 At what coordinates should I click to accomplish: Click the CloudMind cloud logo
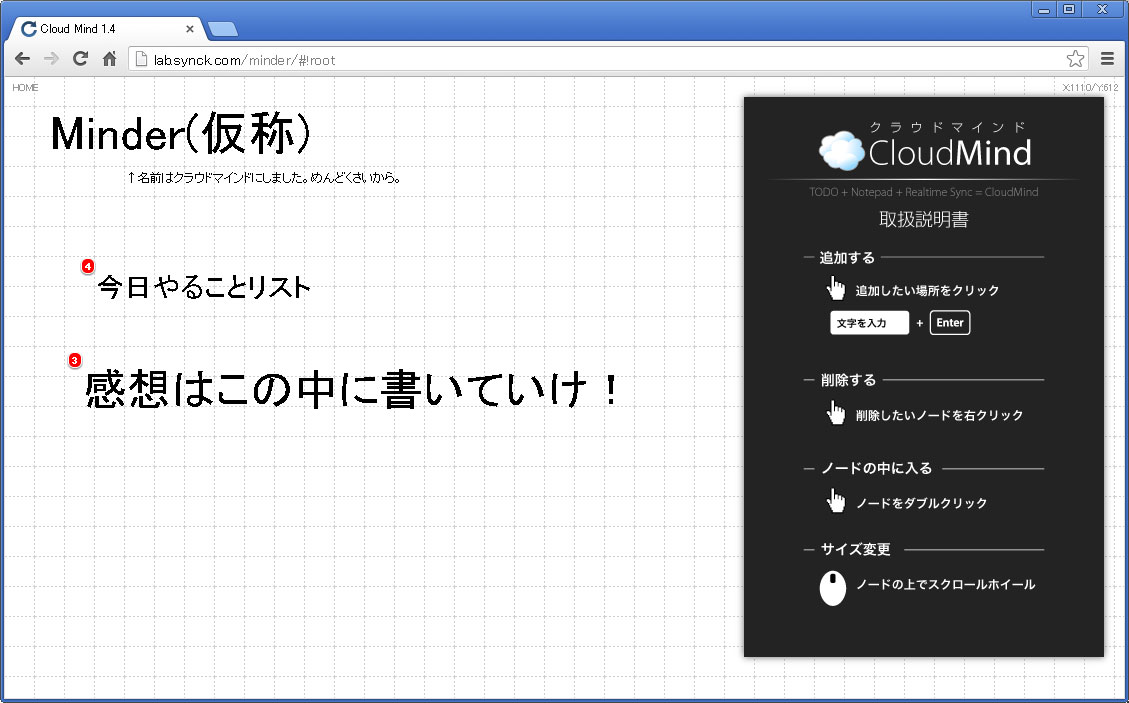(x=842, y=151)
